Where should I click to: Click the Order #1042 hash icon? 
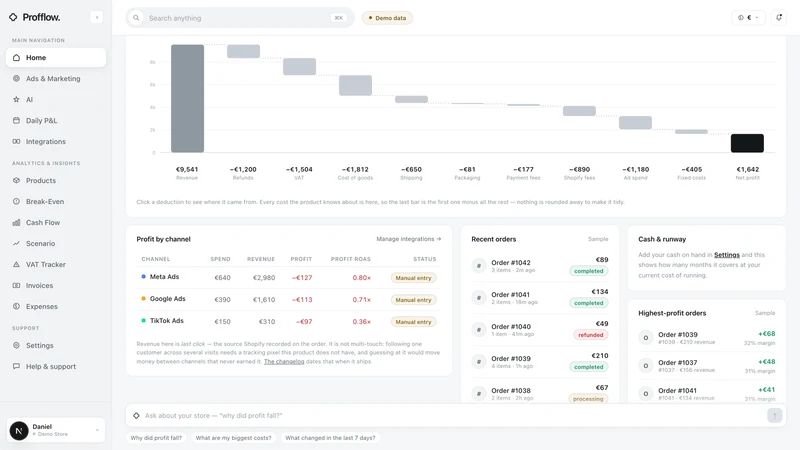[479, 266]
